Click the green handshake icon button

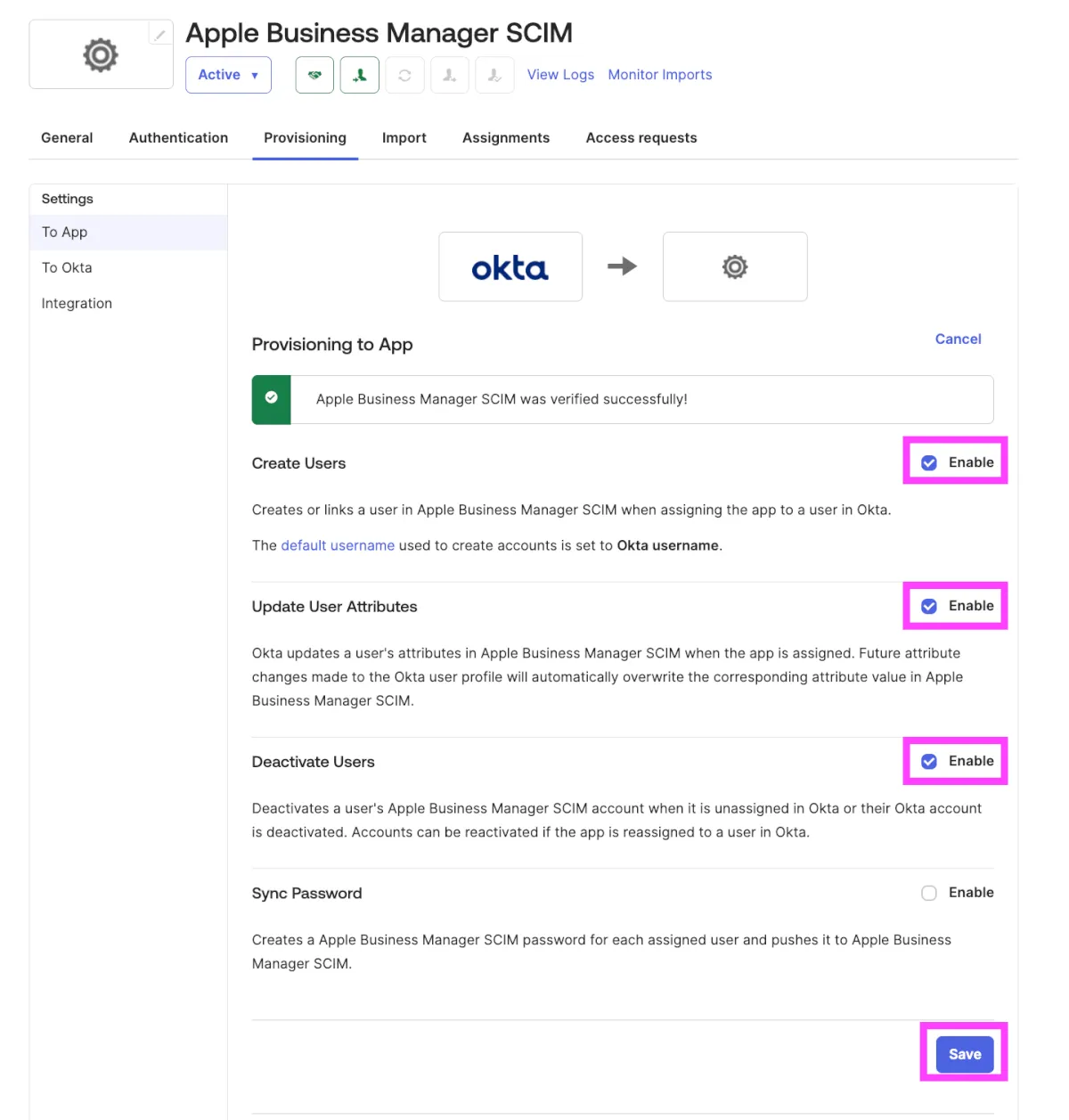coord(314,75)
